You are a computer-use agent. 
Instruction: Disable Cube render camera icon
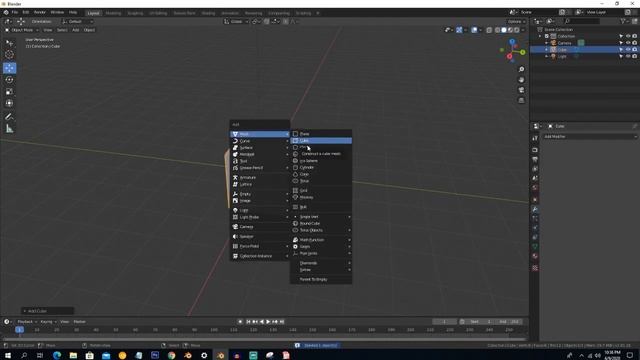pyautogui.click(x=634, y=49)
